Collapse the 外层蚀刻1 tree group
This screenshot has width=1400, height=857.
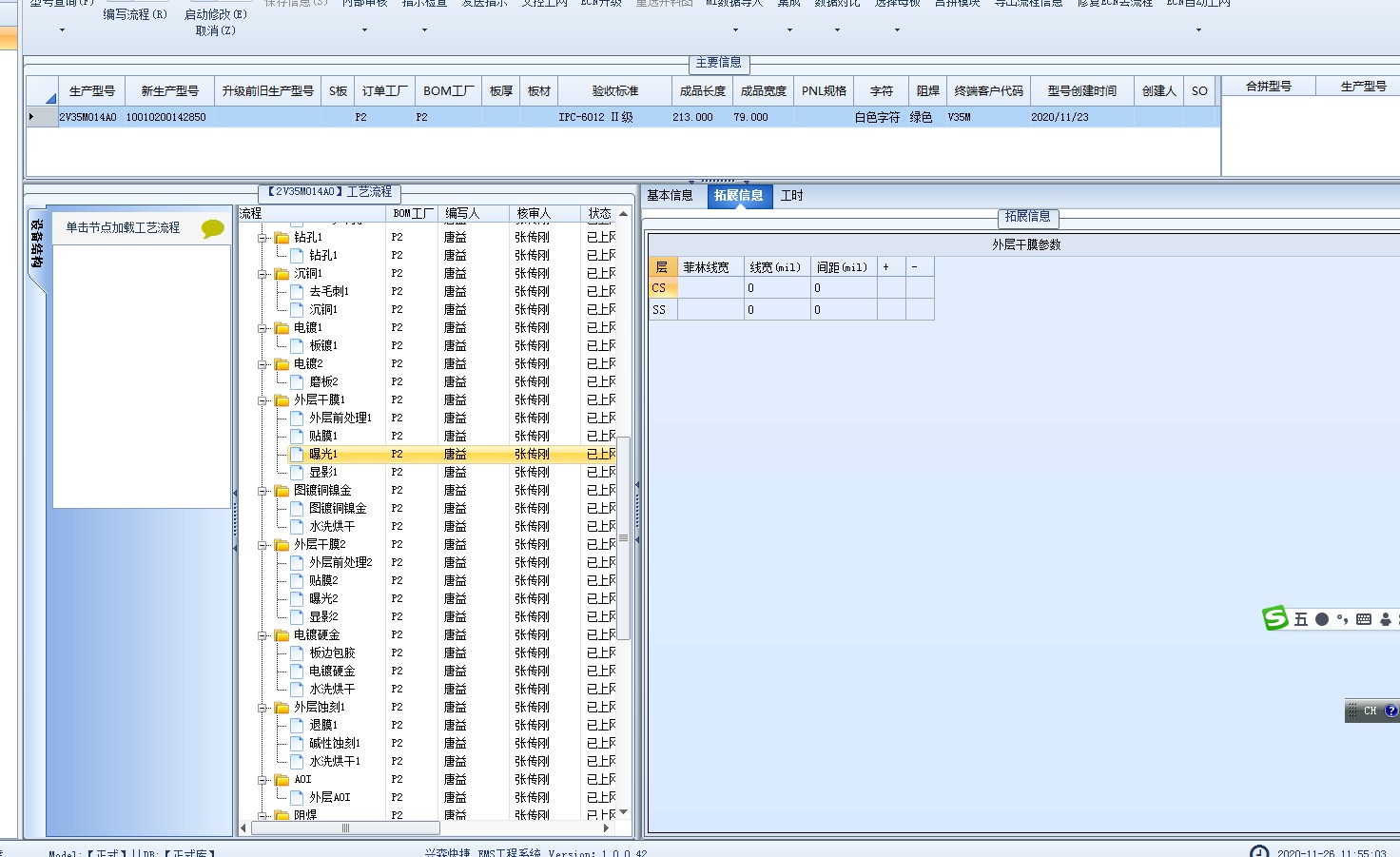pyautogui.click(x=262, y=708)
